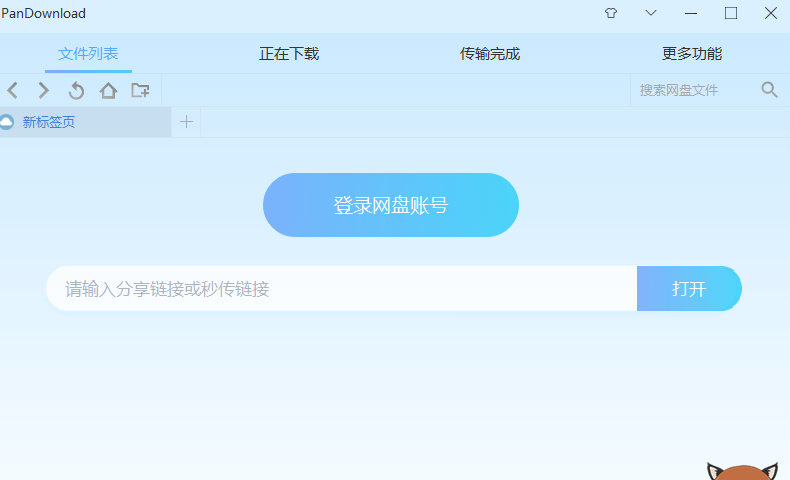Screen dimensions: 790x480
Task: Click the fox mascot at bottom corner
Action: click(x=742, y=471)
